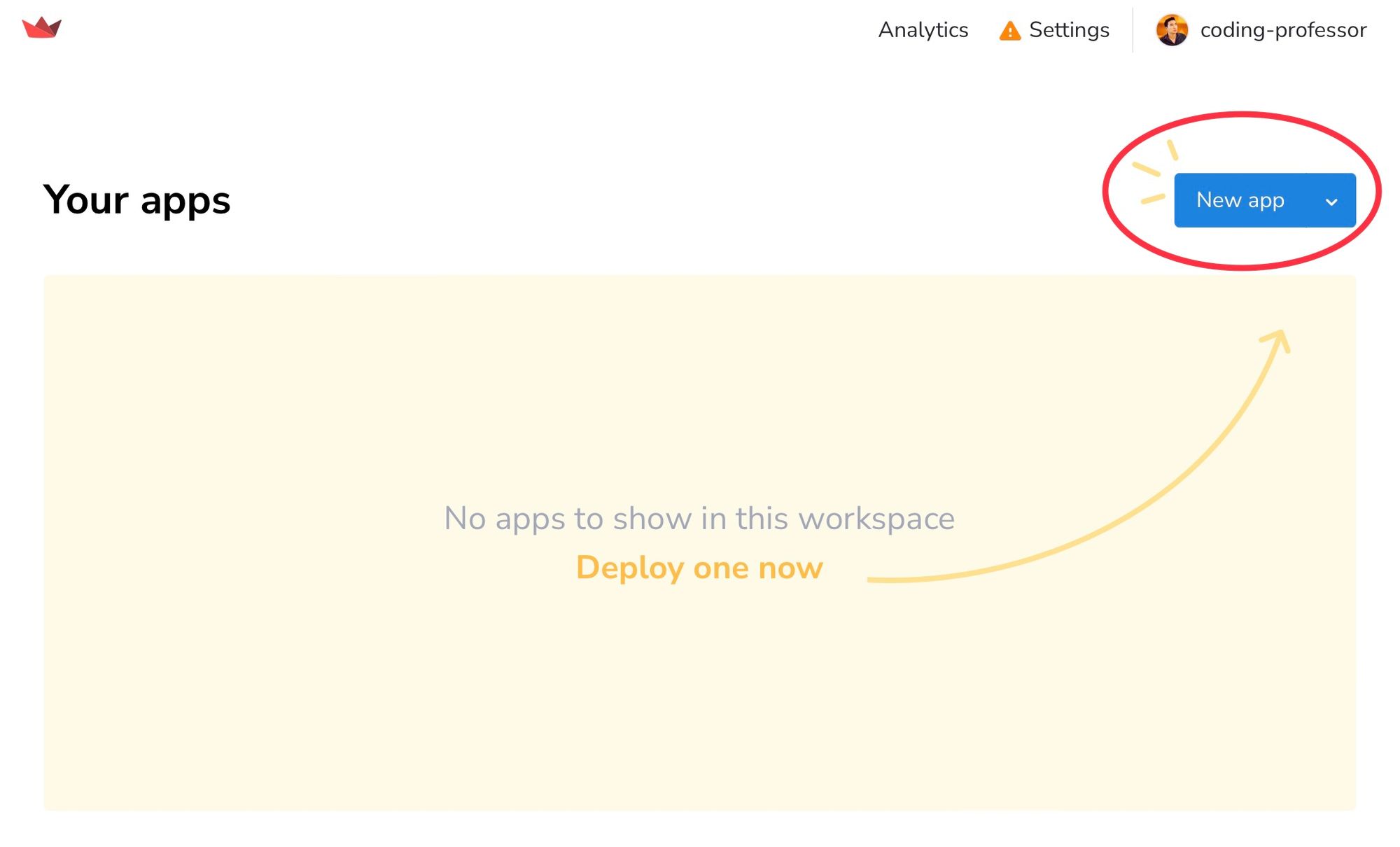1400x847 pixels.
Task: Open the coding-professor account menu
Action: (x=1282, y=30)
